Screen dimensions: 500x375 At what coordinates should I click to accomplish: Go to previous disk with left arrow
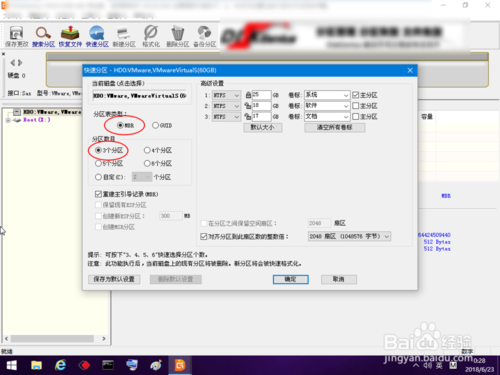point(13,63)
